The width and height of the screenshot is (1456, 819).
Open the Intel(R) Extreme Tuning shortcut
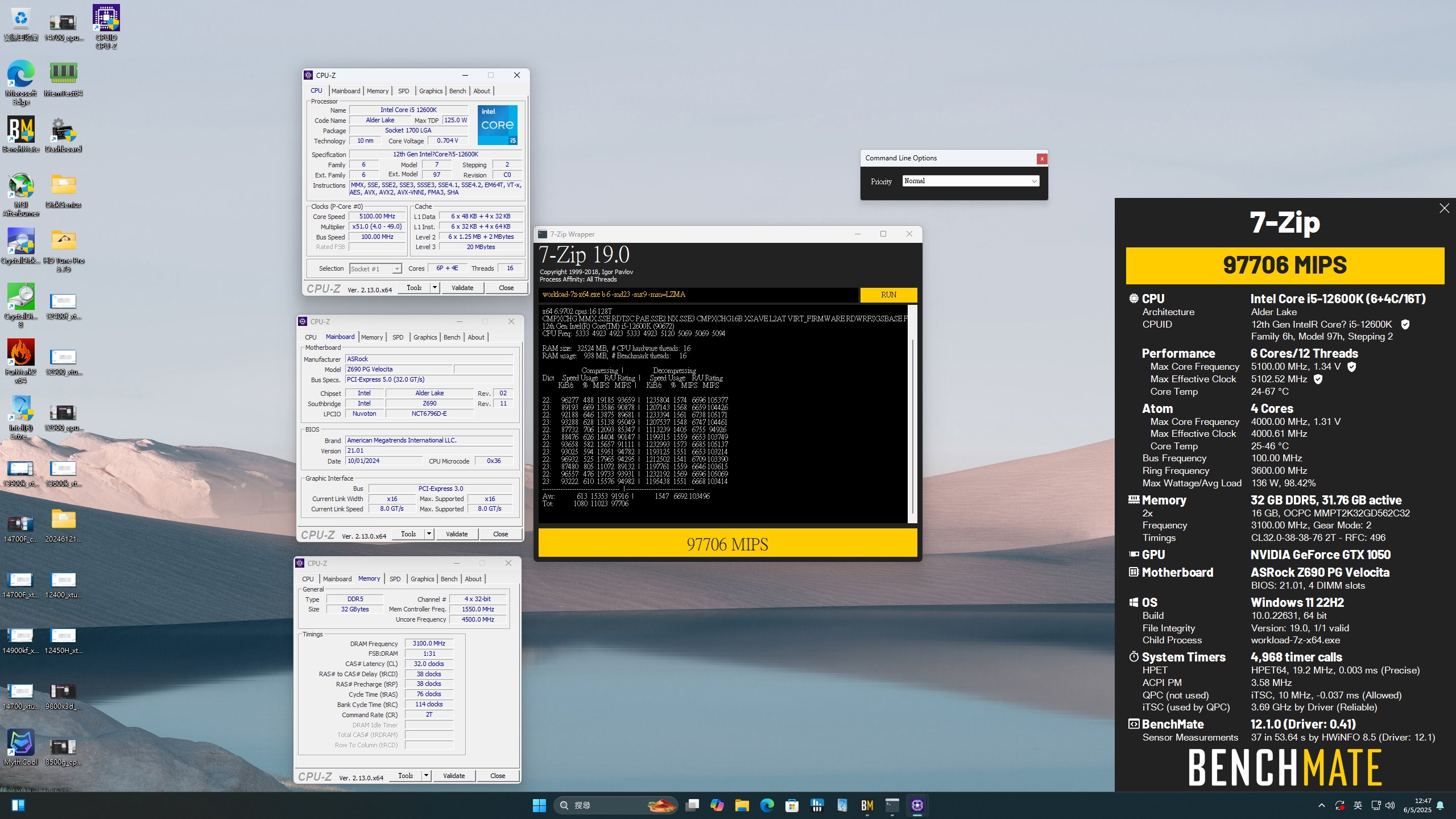[21, 417]
